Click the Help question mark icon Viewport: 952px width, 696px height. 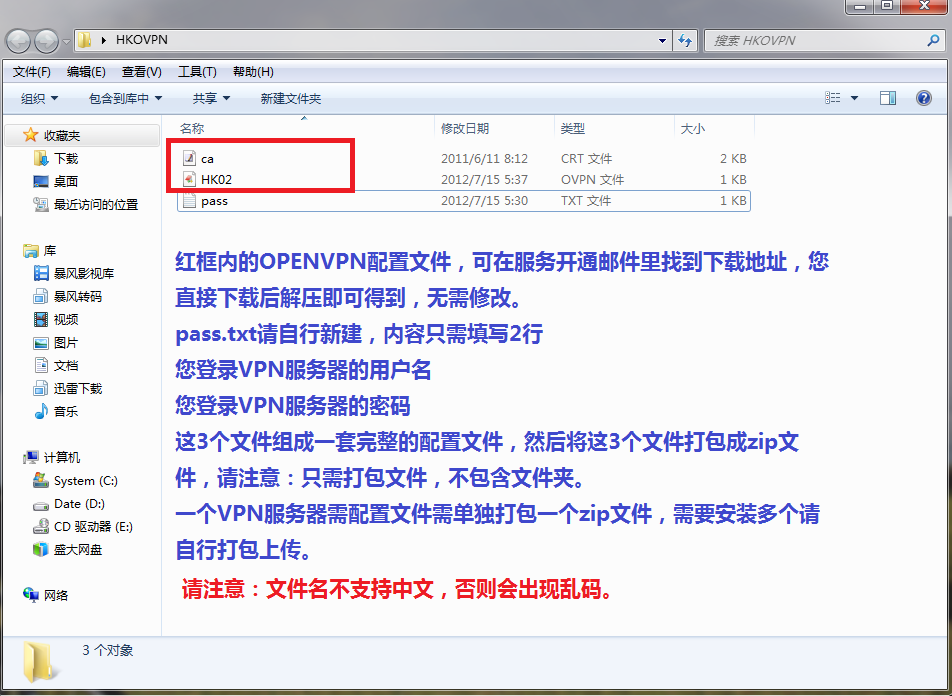924,98
